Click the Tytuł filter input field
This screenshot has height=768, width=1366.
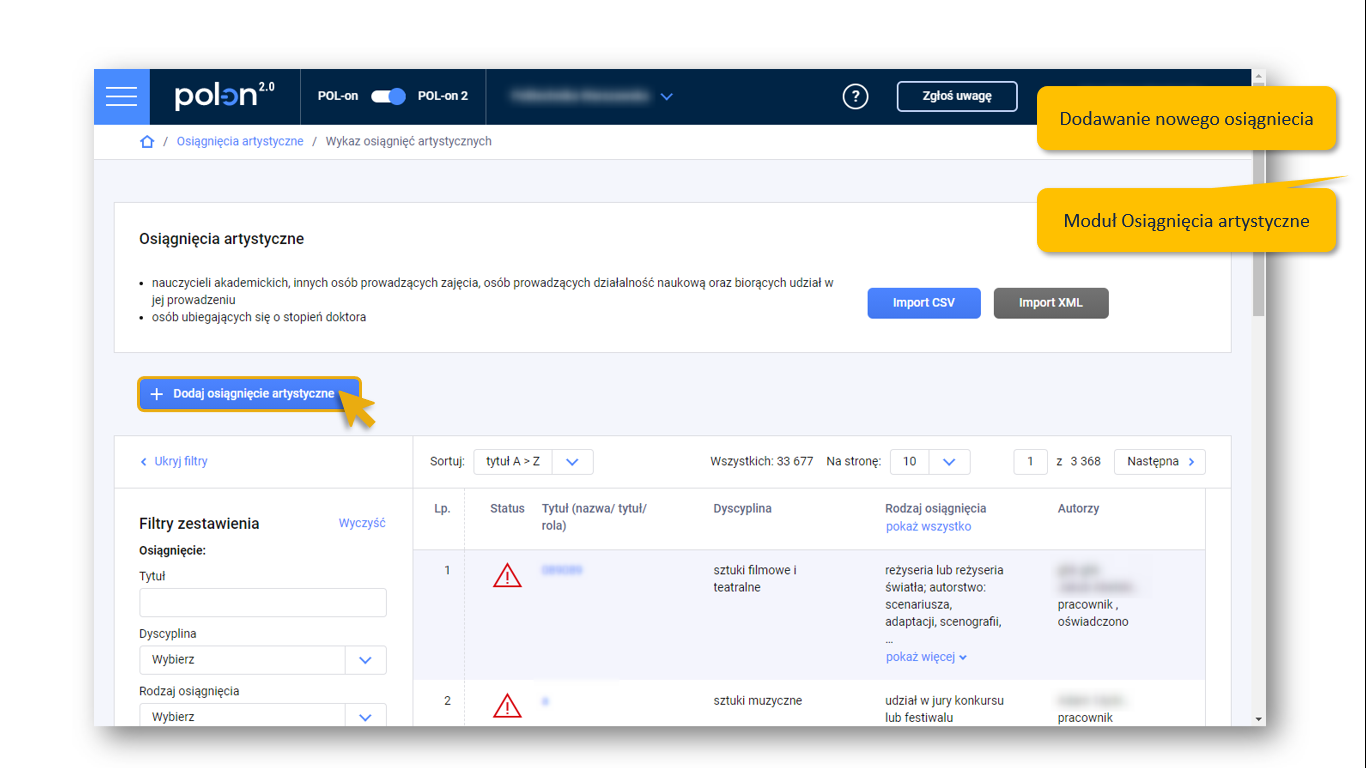click(x=263, y=602)
